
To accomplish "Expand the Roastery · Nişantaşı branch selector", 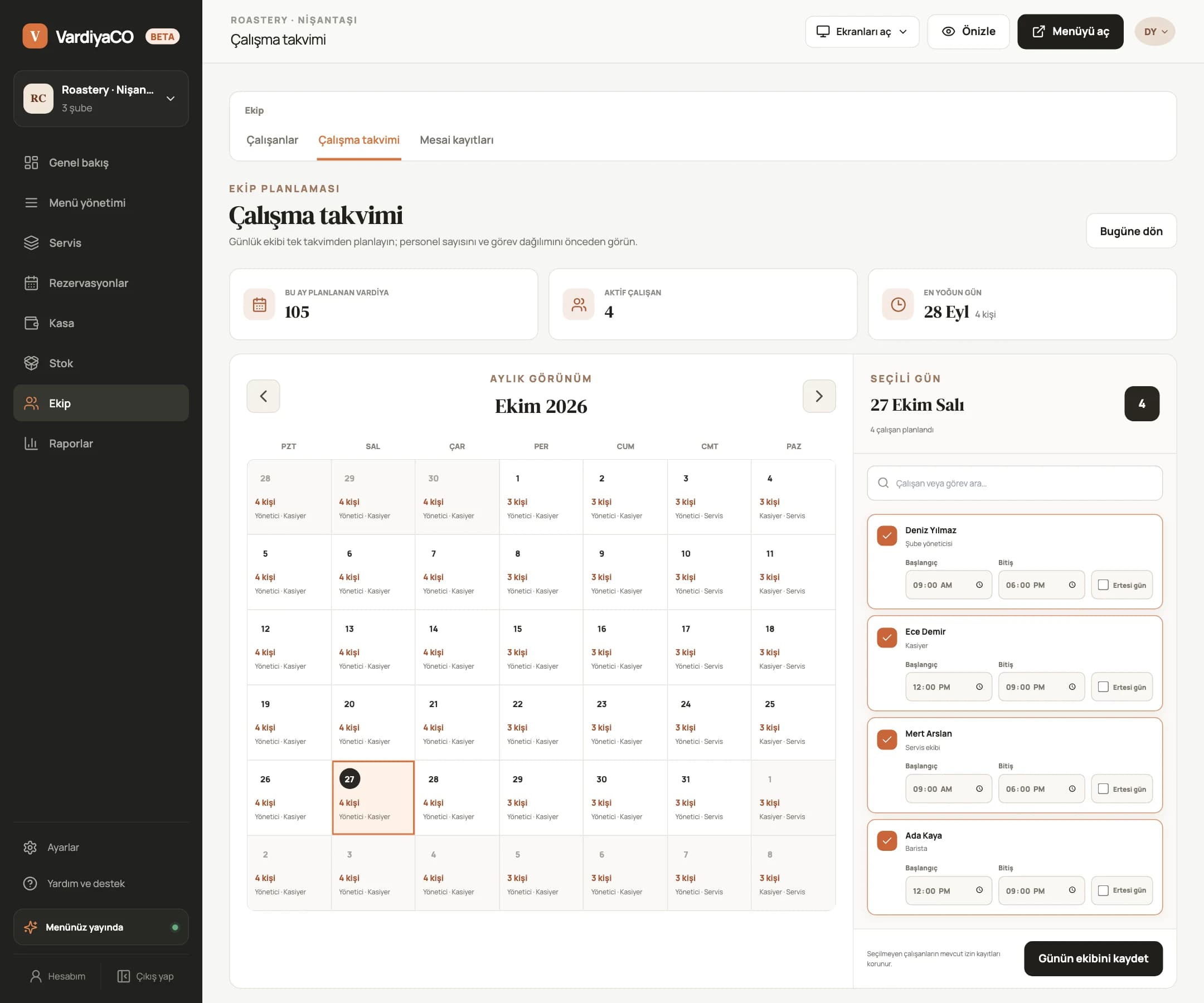I will click(101, 99).
